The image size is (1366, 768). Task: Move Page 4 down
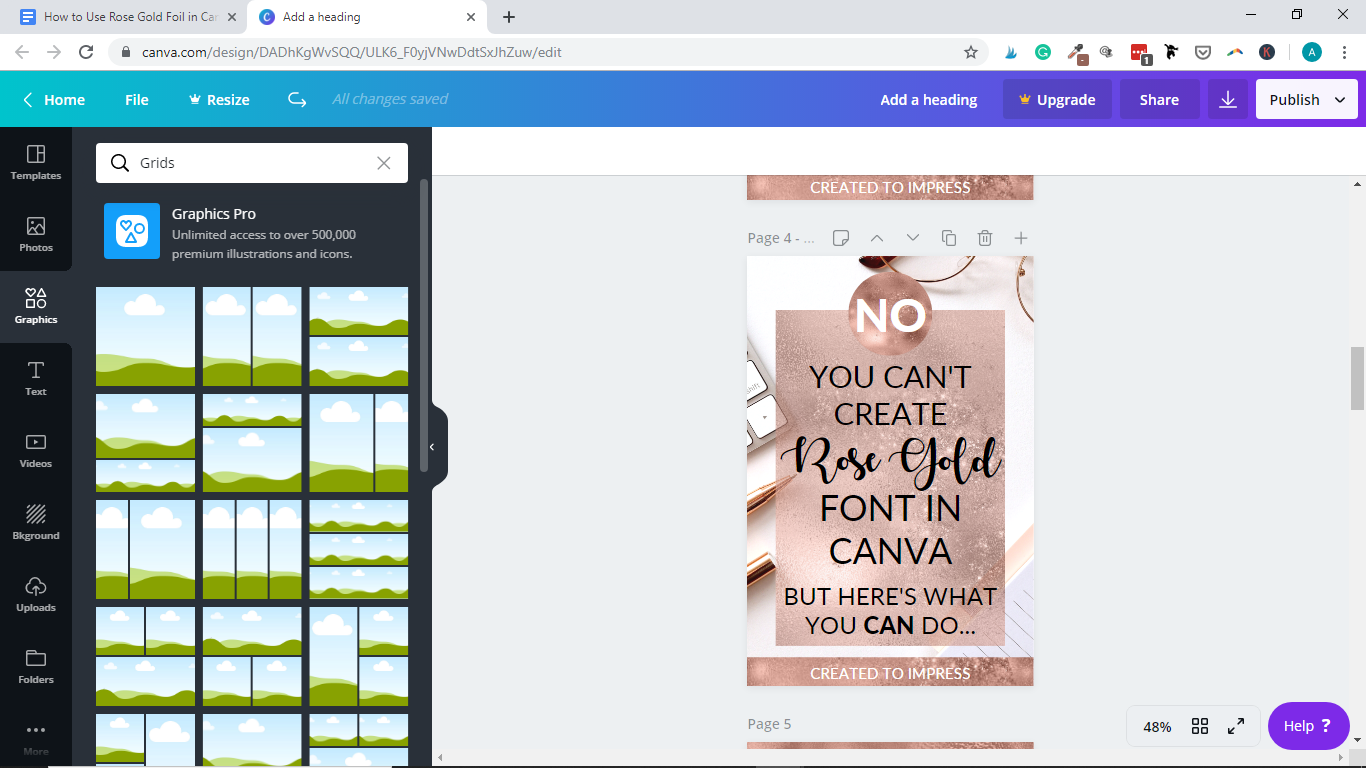coord(913,238)
